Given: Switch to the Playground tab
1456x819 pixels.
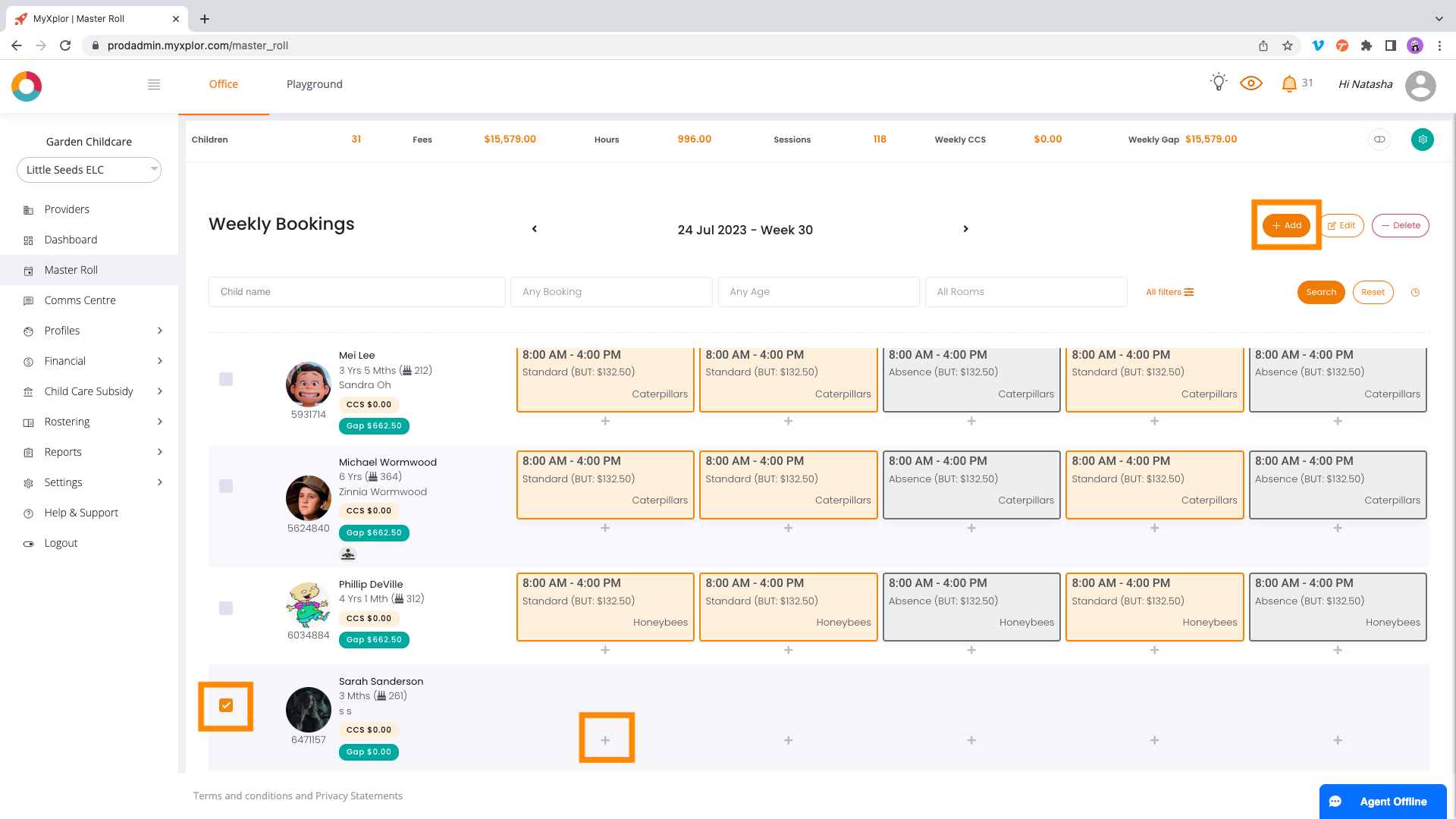Looking at the screenshot, I should pyautogui.click(x=314, y=84).
